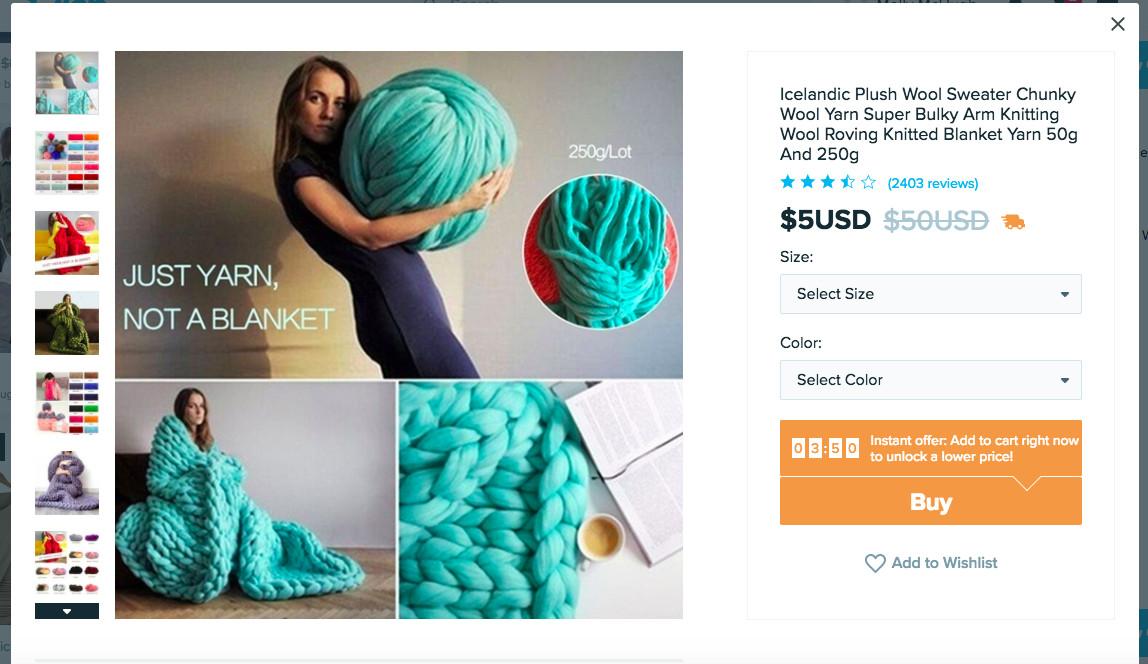Select the green blanket thumbnail
Image resolution: width=1148 pixels, height=664 pixels.
point(67,323)
